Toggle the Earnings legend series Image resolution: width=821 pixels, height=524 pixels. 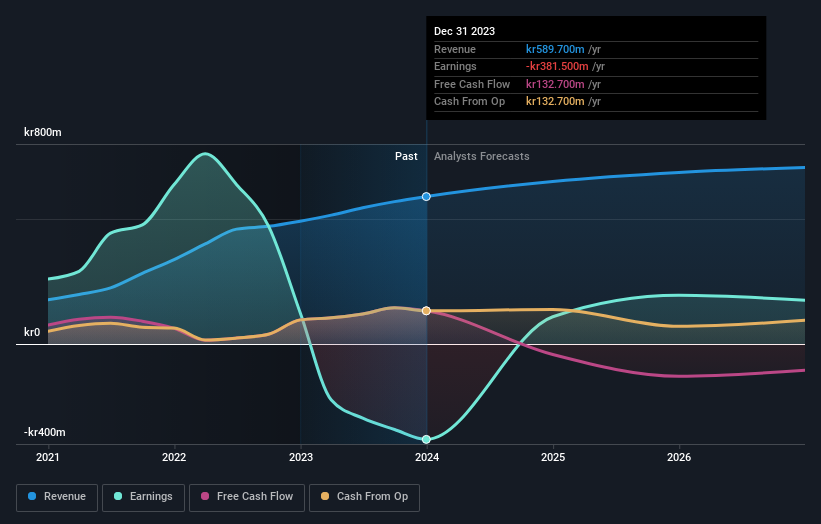[x=143, y=497]
